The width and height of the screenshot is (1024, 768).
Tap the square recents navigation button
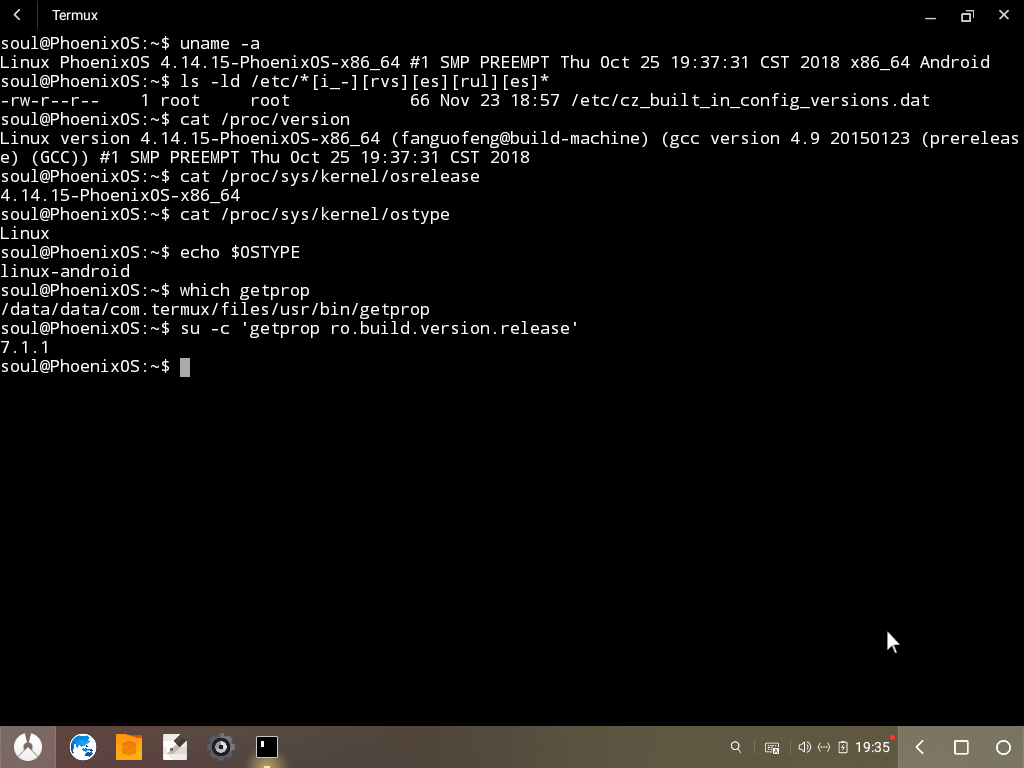coord(961,746)
